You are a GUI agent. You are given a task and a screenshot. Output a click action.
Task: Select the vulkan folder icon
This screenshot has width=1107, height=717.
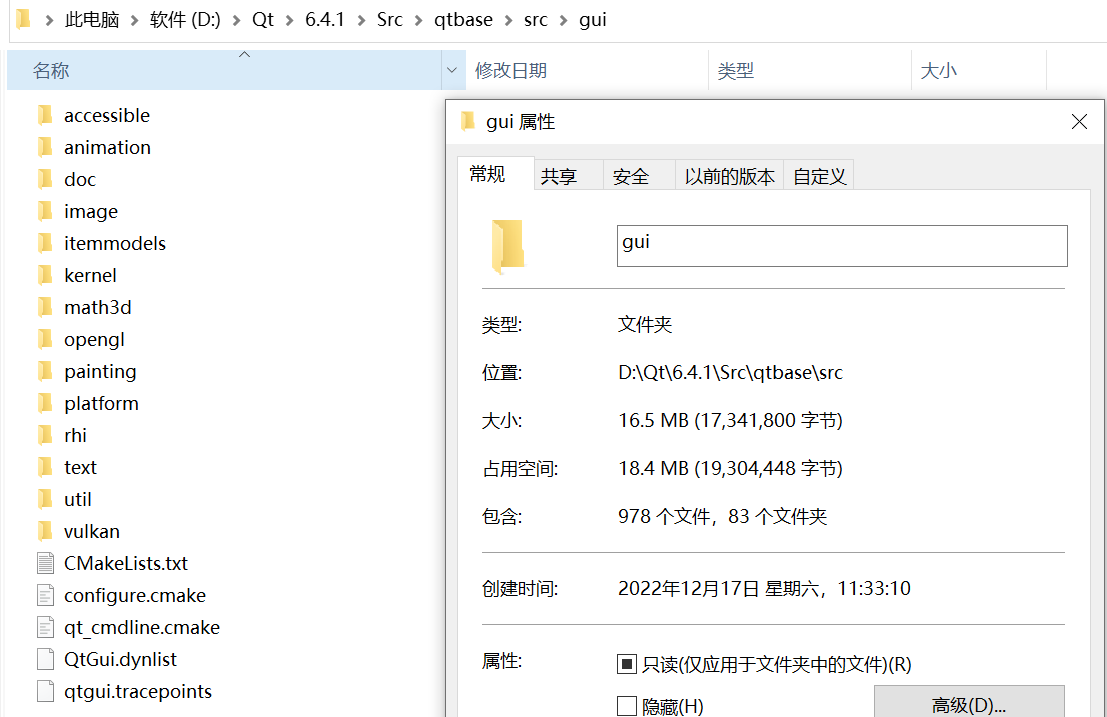(x=45, y=532)
